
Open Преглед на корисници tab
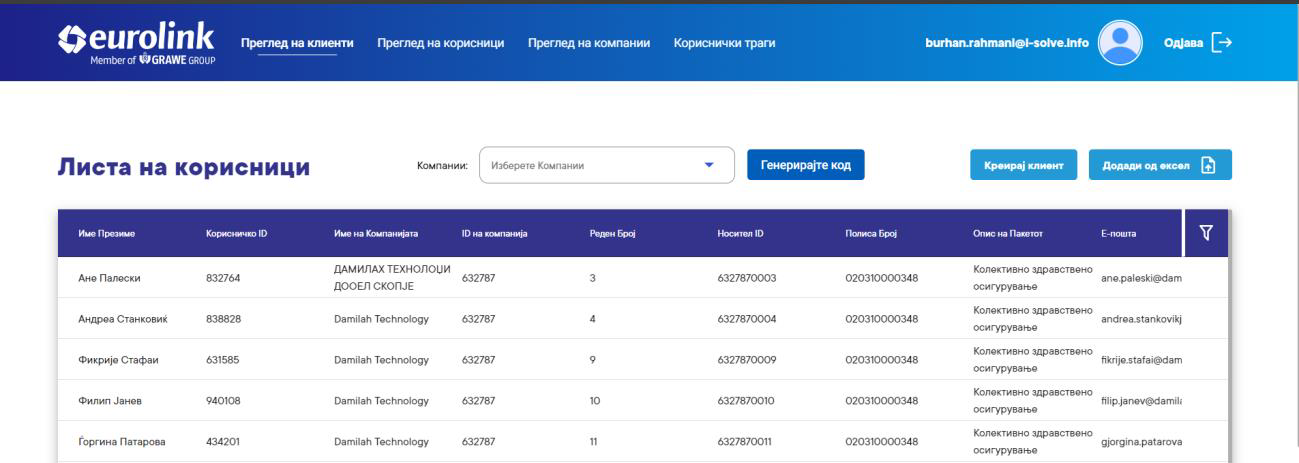click(x=439, y=43)
